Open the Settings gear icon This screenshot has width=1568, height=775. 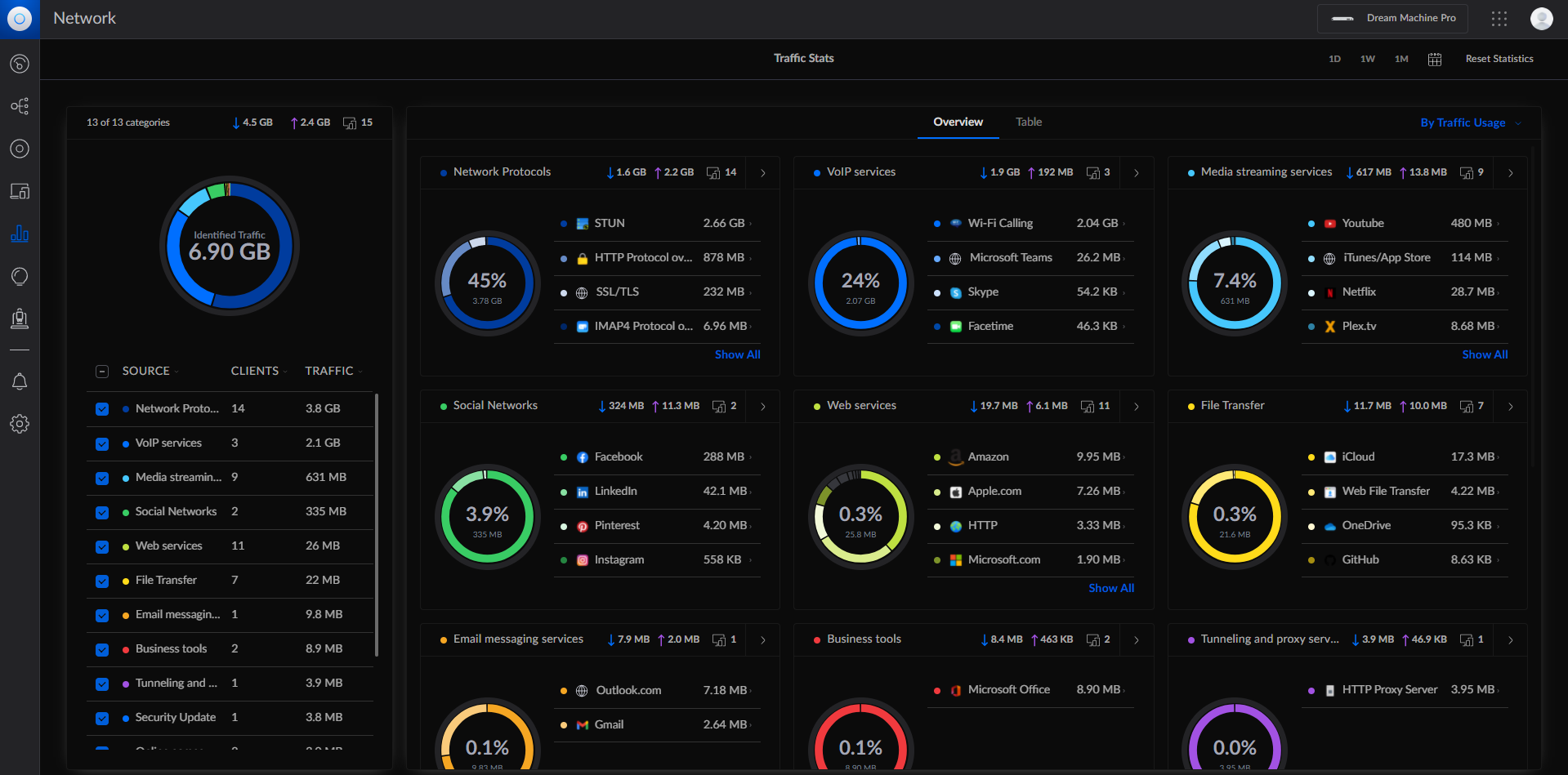click(20, 424)
